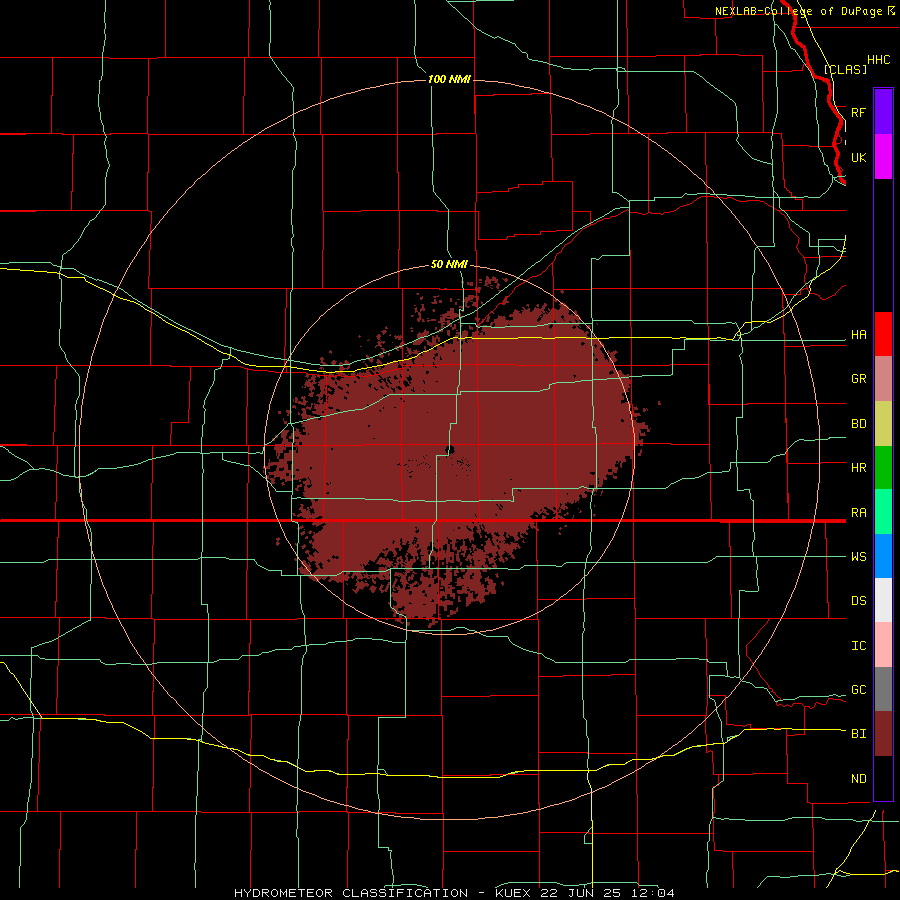Viewport: 900px width, 900px height.
Task: Click the 'UK' legend label
Action: point(858,157)
